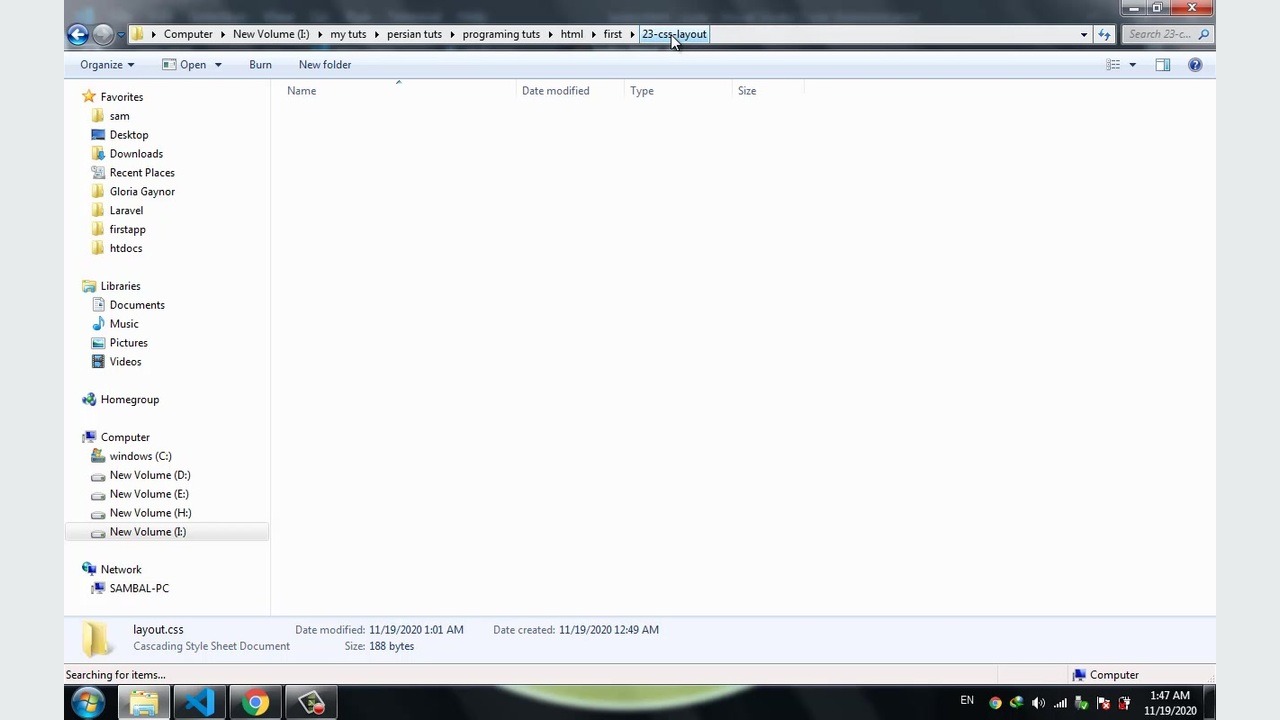
Task: Sort files by the Name column
Action: coord(398,91)
